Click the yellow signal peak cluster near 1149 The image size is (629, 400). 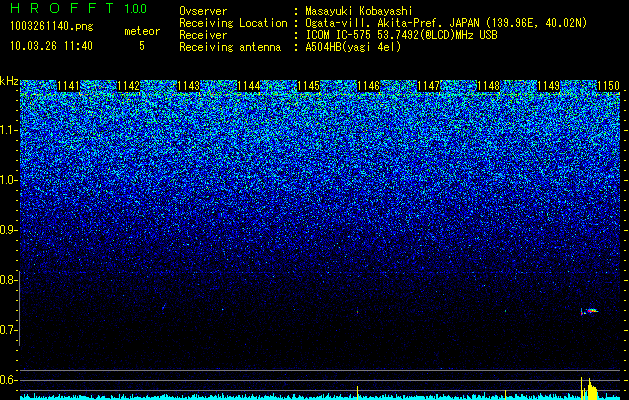coord(589,388)
